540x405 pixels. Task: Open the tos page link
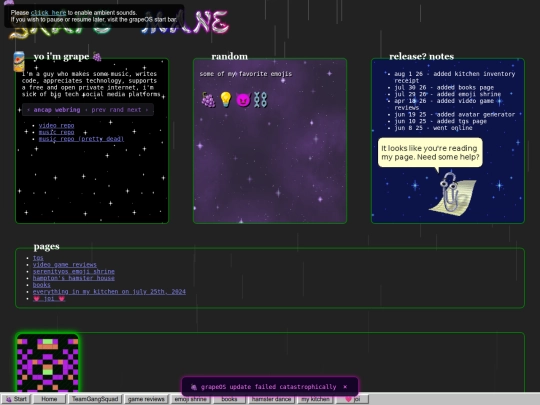[x=38, y=258]
